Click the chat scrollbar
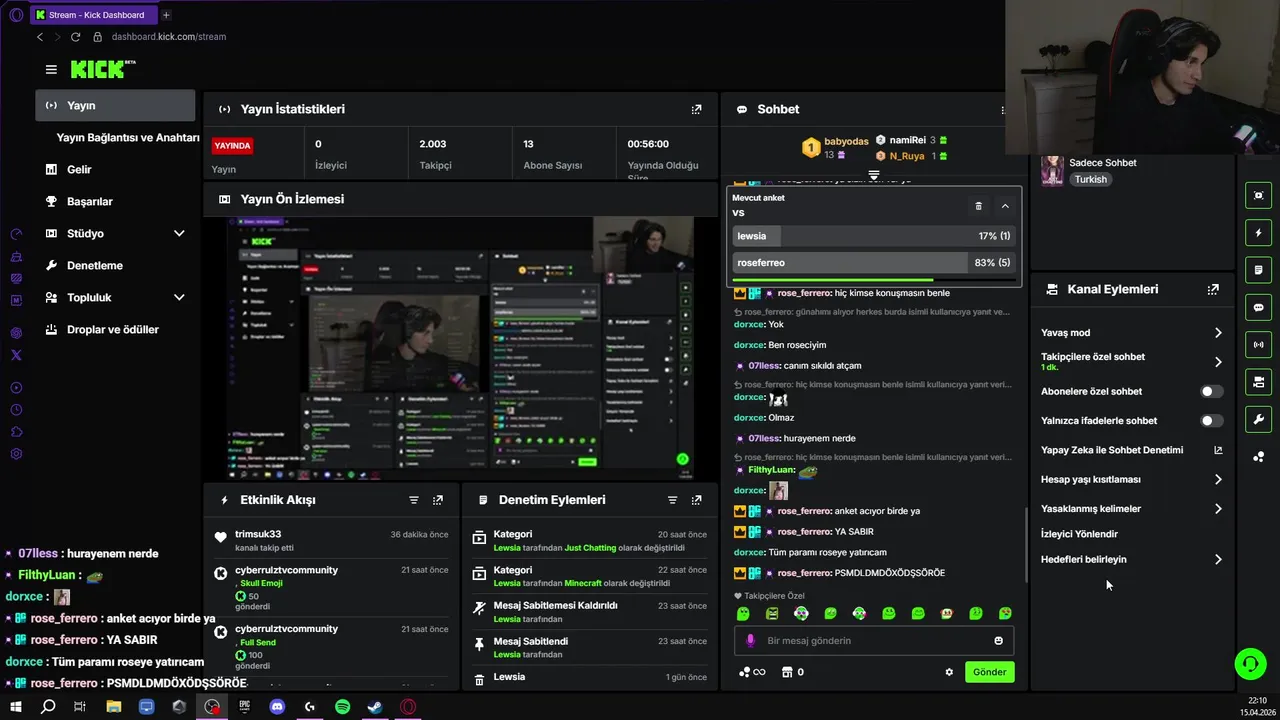This screenshot has width=1280, height=720. point(1026,545)
